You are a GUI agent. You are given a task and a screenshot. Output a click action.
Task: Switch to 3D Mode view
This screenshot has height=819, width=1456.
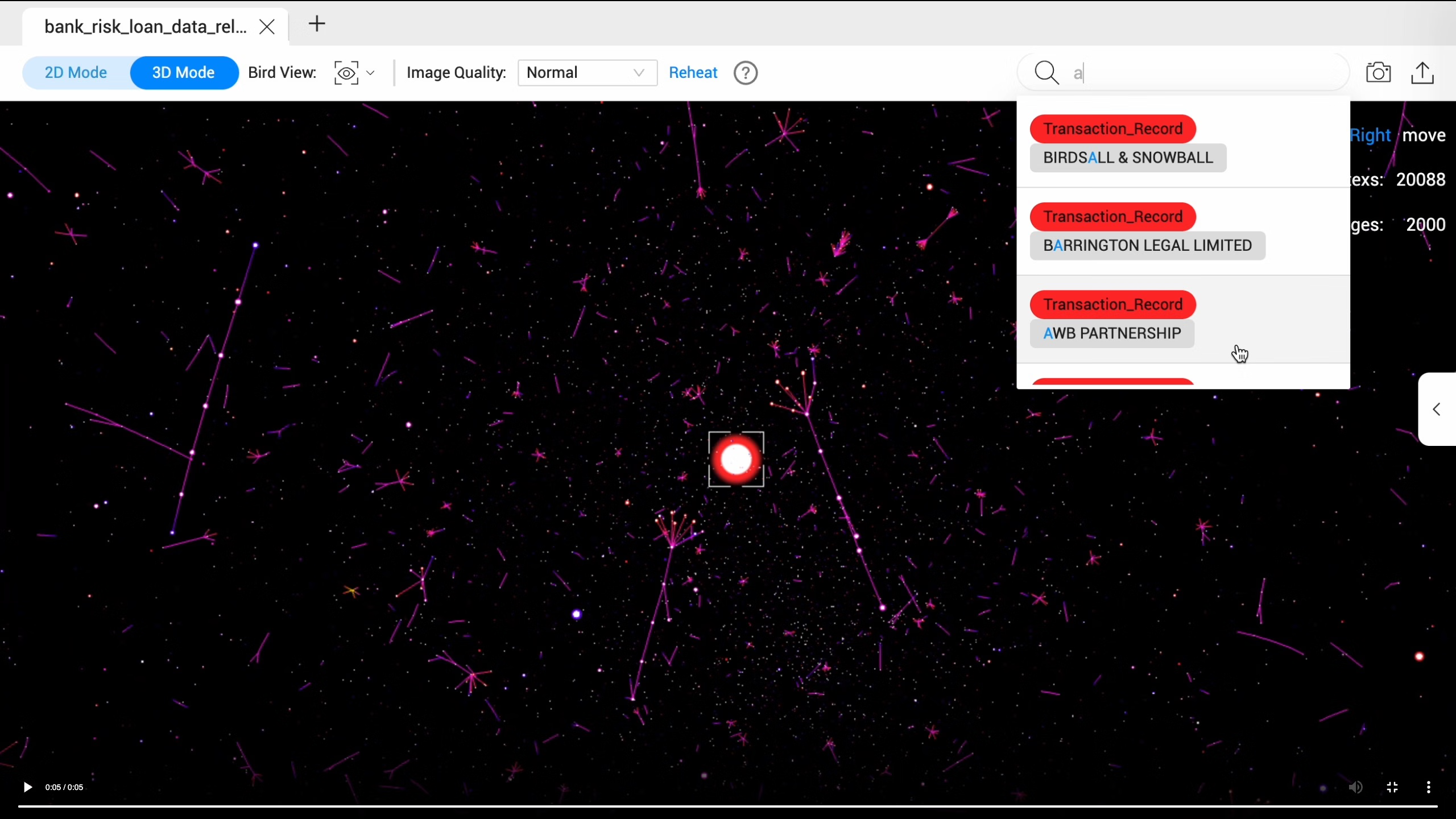183,72
